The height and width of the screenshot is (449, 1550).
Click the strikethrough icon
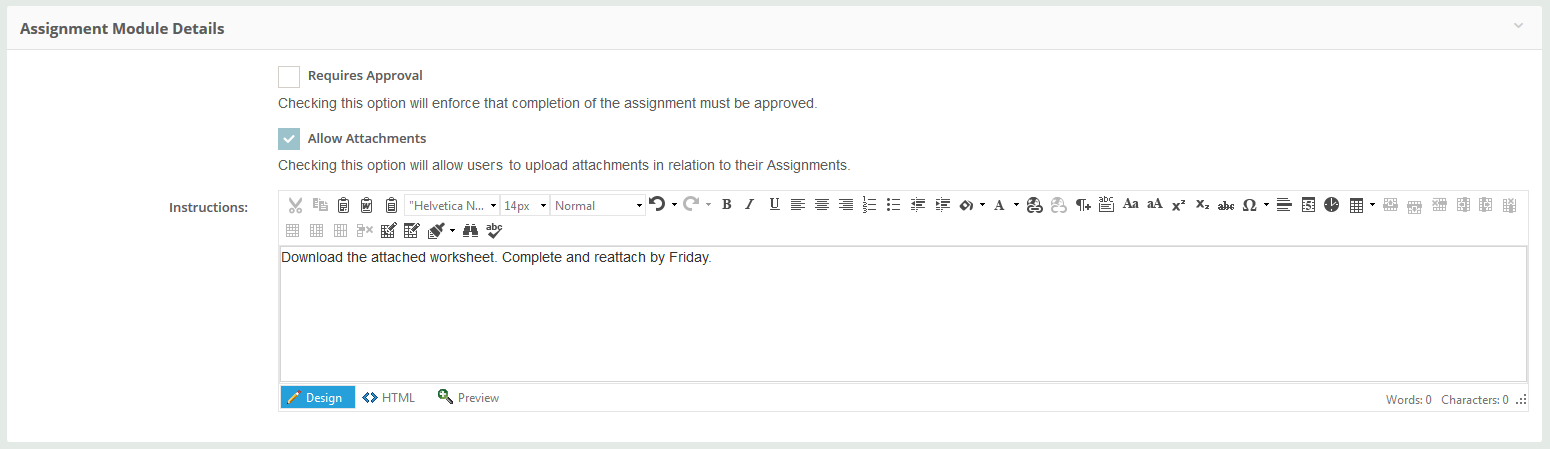[x=1226, y=205]
